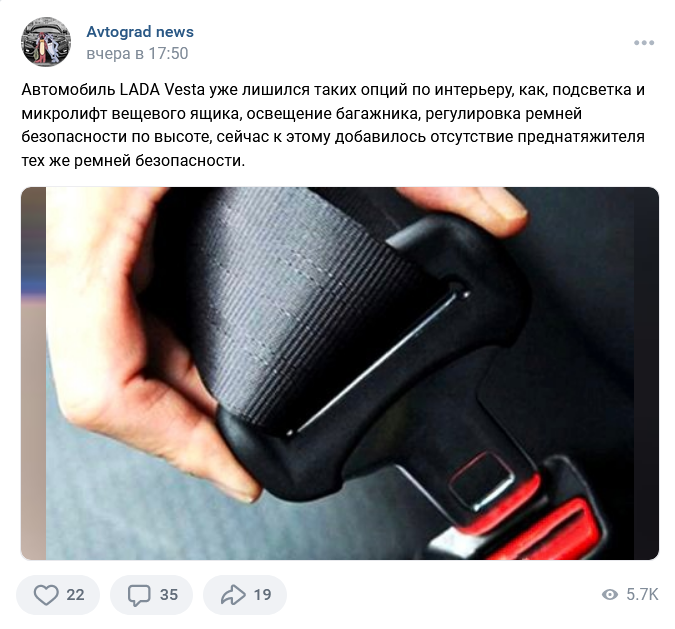Click the last line of post text

point(133,161)
